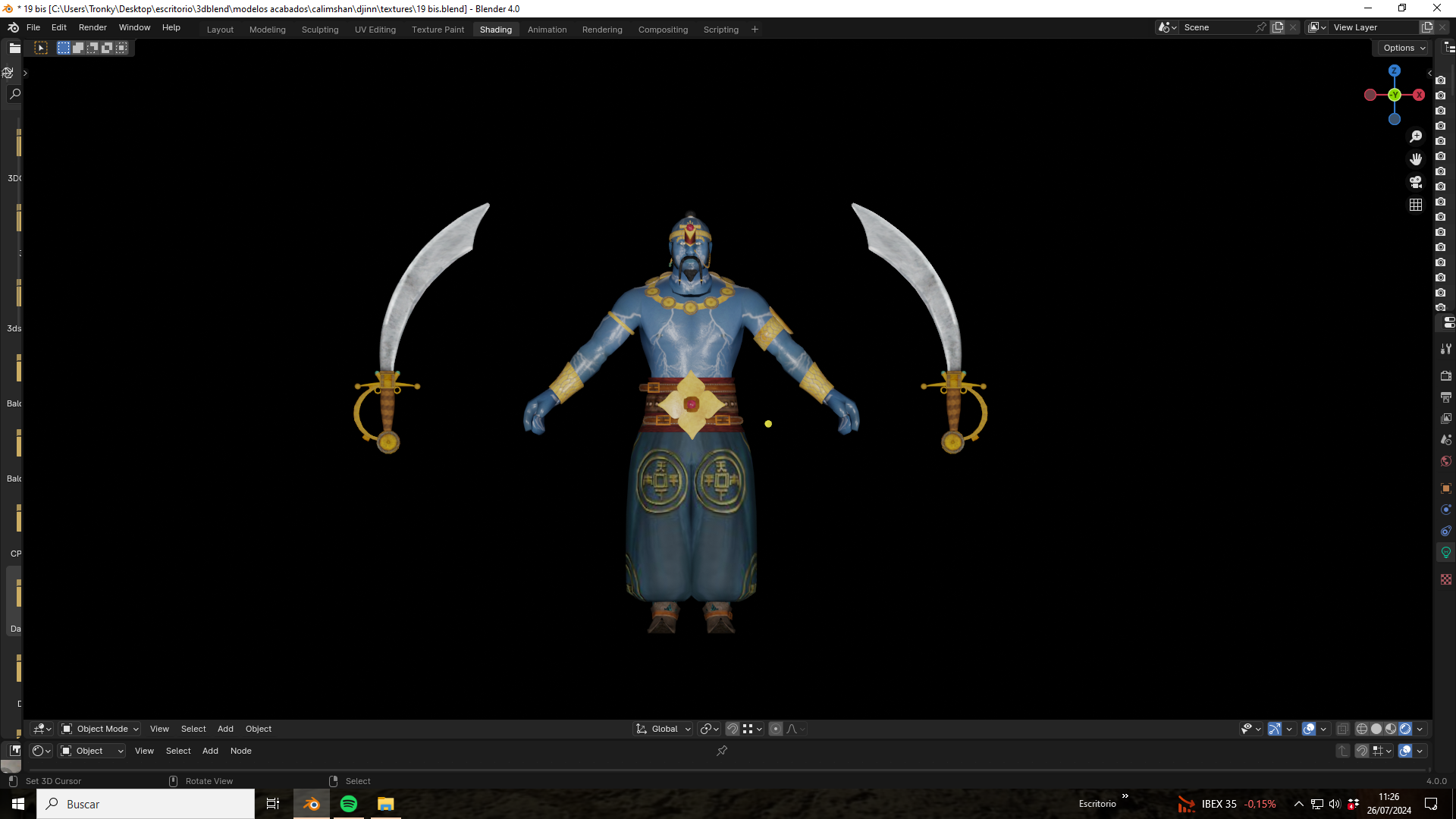Toggle X-ray mode in viewport header
The image size is (1456, 819).
click(1342, 729)
